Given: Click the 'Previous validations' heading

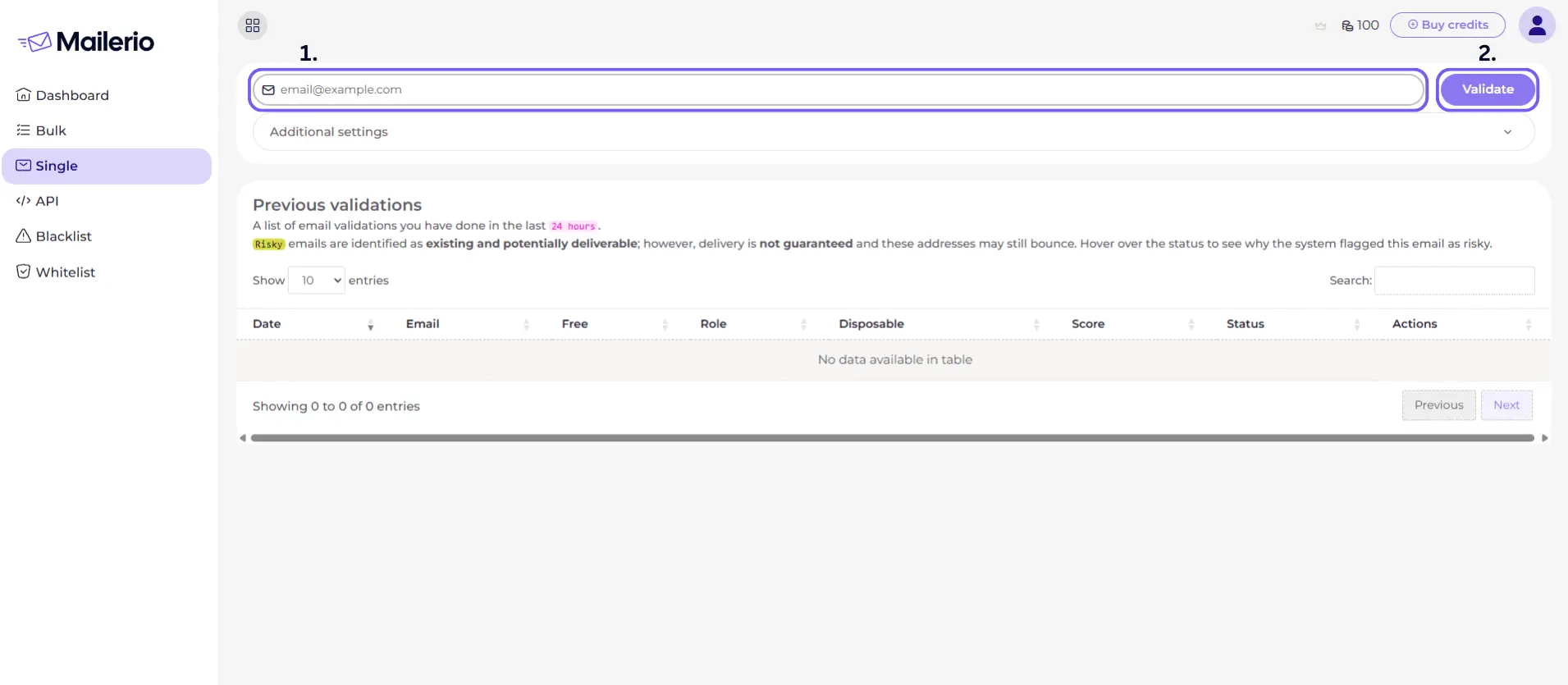Looking at the screenshot, I should tap(337, 205).
